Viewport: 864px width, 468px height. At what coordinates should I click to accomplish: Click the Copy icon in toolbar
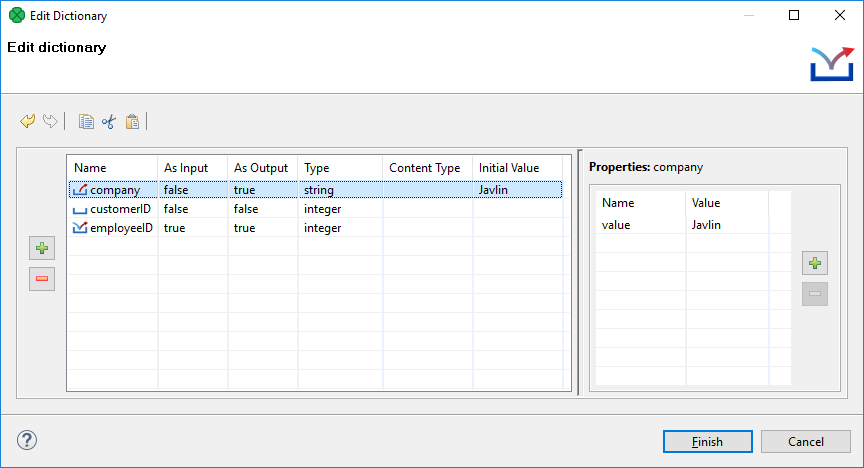click(86, 121)
